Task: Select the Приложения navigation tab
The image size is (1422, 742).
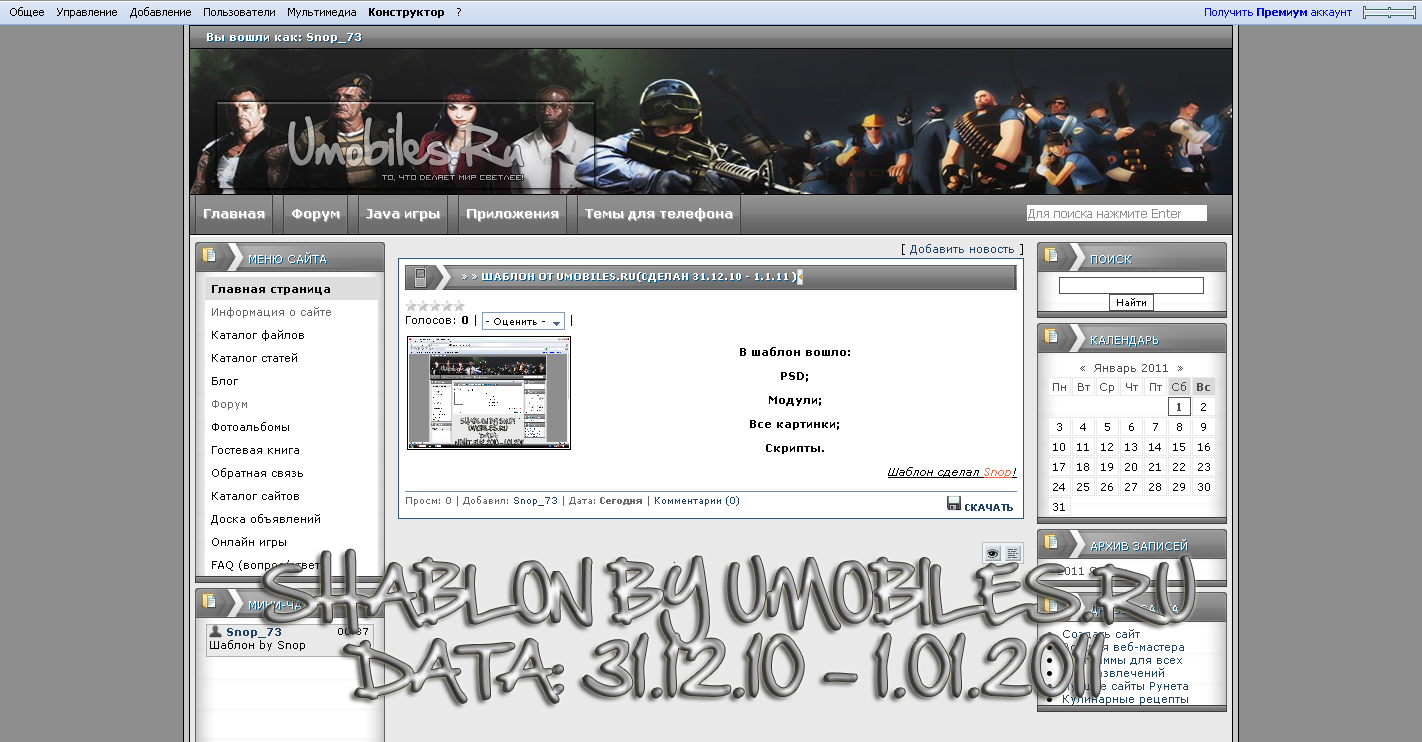Action: [x=512, y=214]
